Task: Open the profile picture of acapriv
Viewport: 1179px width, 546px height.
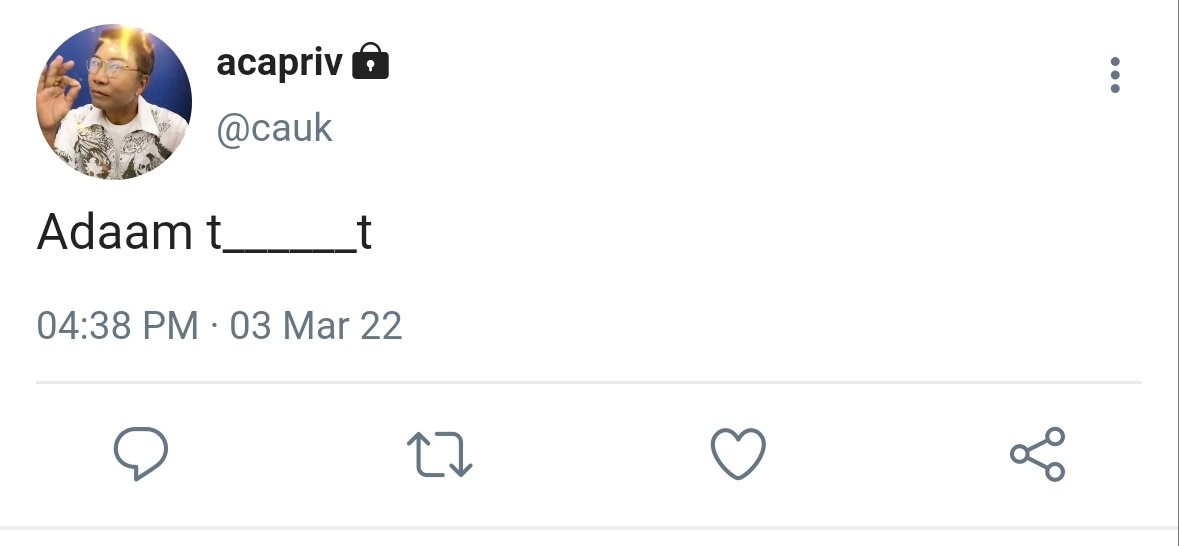Action: point(114,102)
